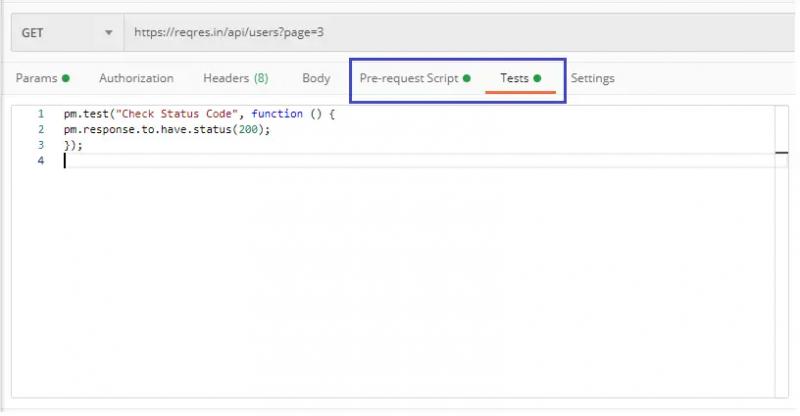
Task: Switch to Headers (8) tab
Action: (236, 78)
